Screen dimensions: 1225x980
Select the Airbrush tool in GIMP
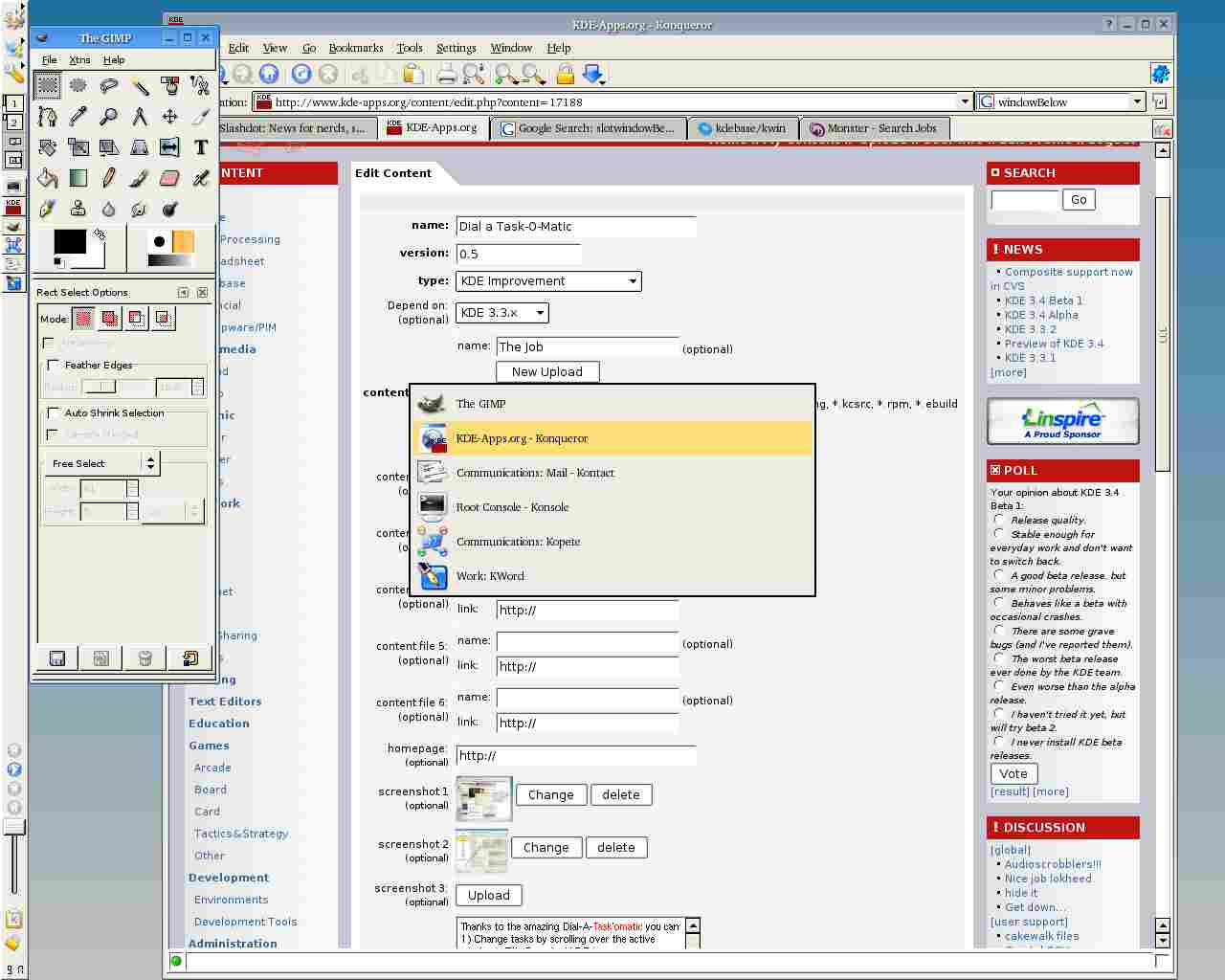click(200, 178)
